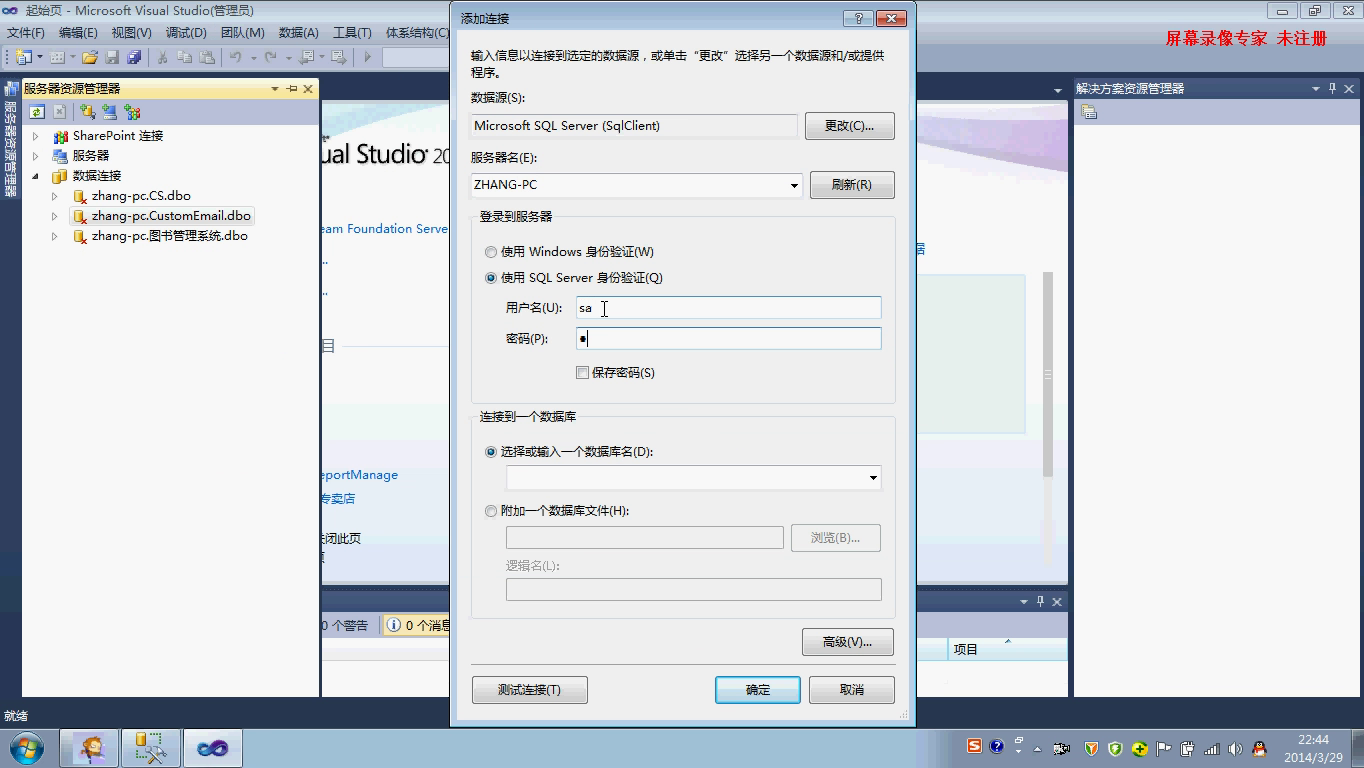Click the Sogou input method tray icon
1364x768 pixels.
pyautogui.click(x=974, y=746)
